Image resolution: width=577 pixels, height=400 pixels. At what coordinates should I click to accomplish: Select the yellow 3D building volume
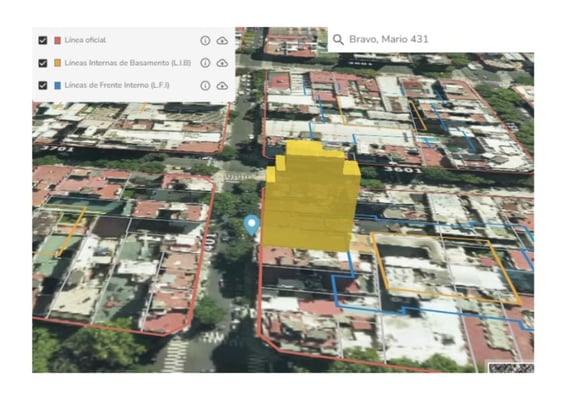(x=311, y=197)
